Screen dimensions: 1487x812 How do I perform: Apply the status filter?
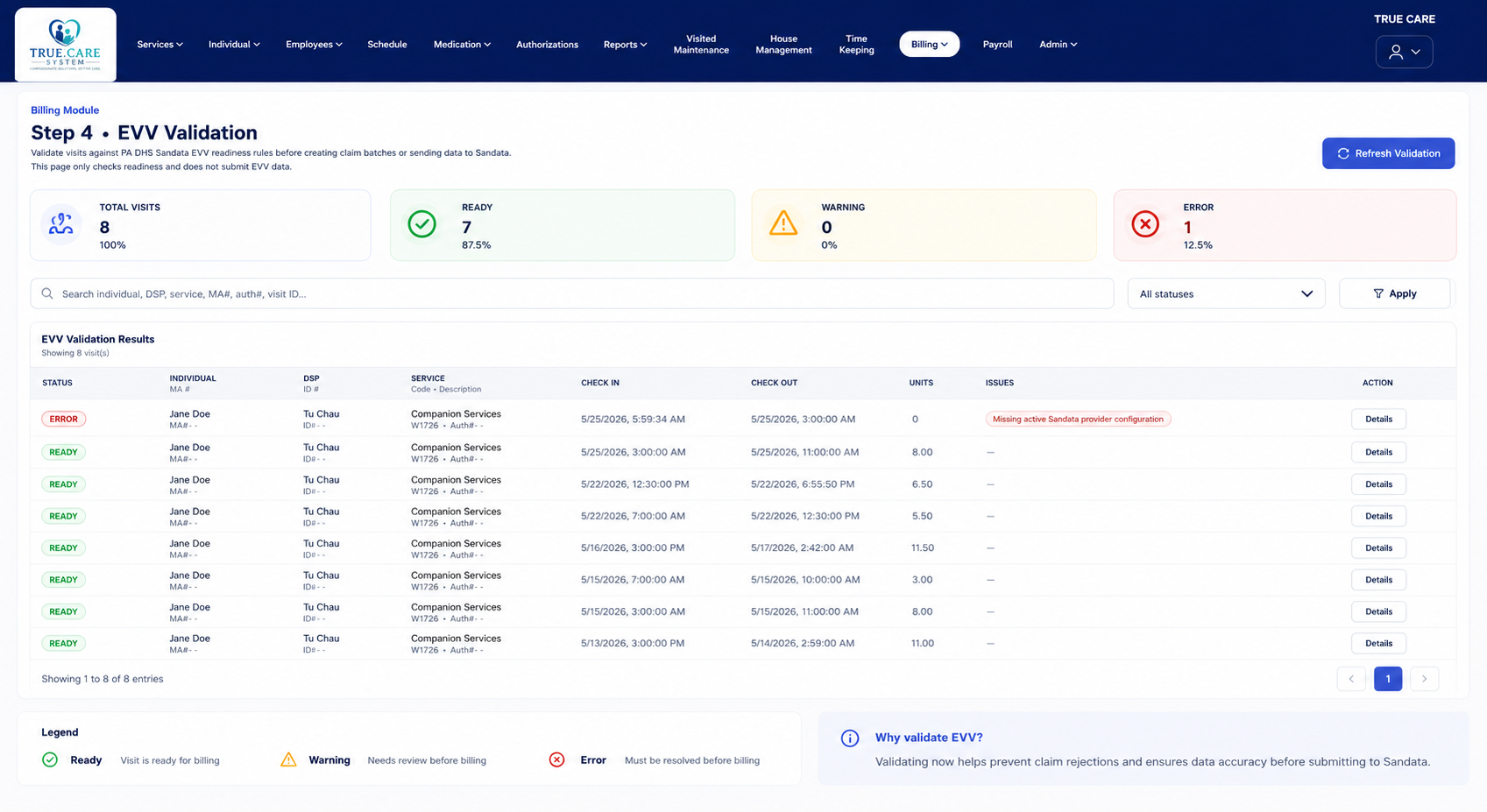pos(1394,293)
